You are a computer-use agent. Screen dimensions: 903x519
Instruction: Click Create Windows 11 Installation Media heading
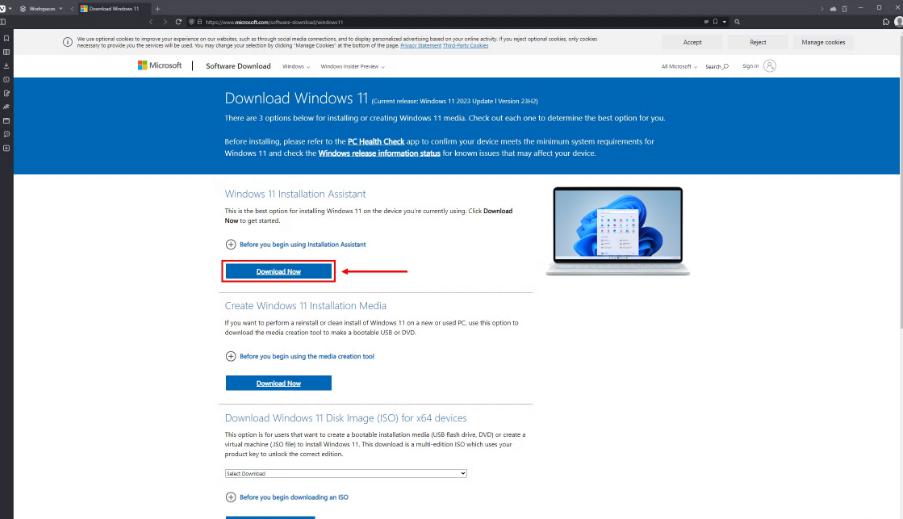click(305, 306)
